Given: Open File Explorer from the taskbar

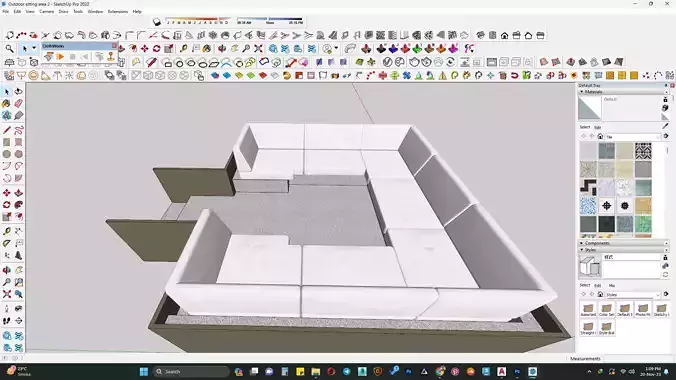Looking at the screenshot, I should click(316, 371).
